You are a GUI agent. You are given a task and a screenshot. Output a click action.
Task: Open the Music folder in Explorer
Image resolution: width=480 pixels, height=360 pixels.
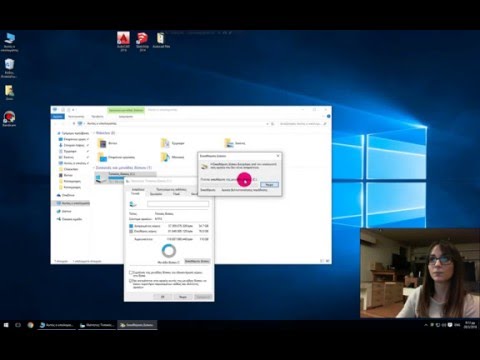(x=173, y=157)
